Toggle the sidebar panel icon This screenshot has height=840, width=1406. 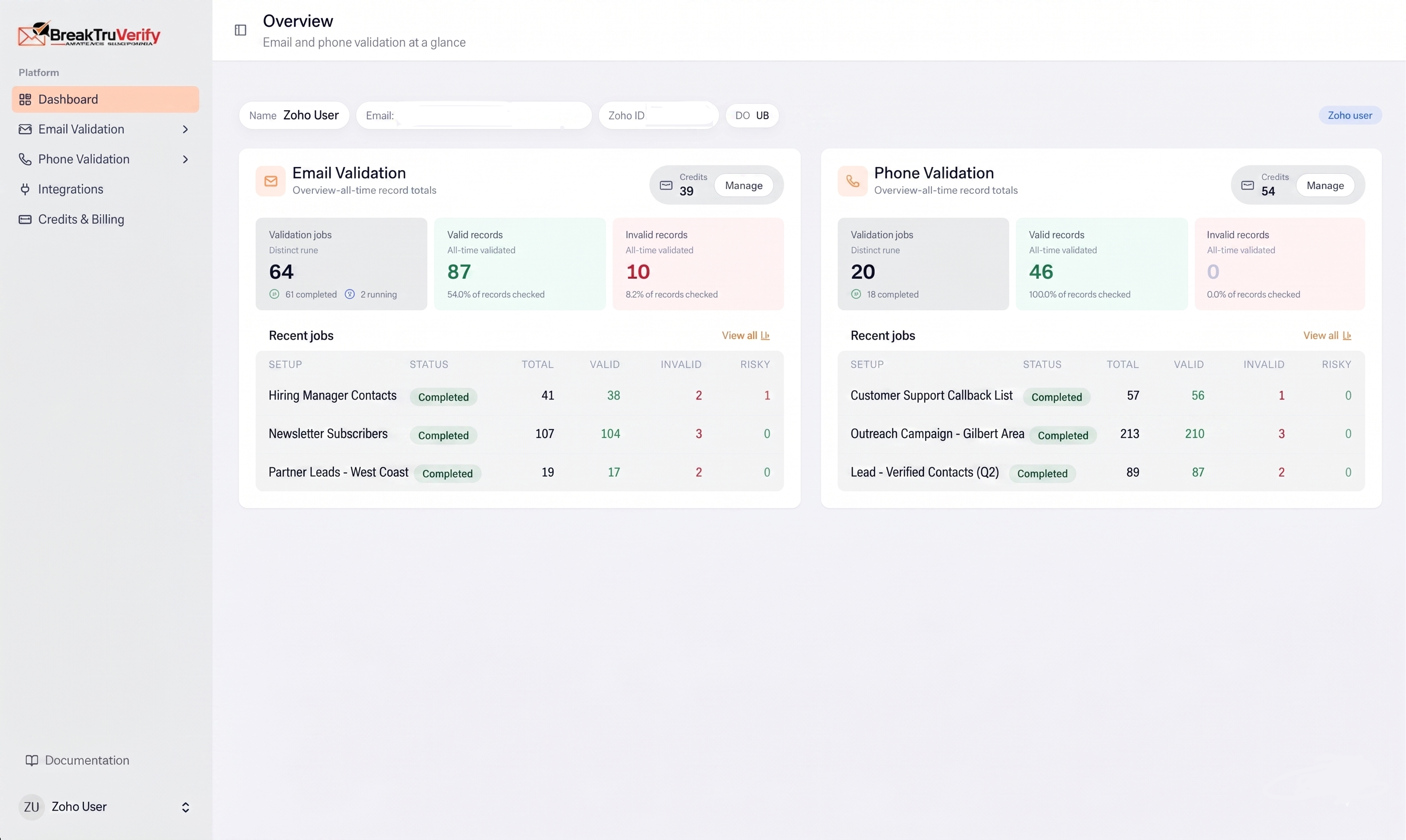[240, 30]
